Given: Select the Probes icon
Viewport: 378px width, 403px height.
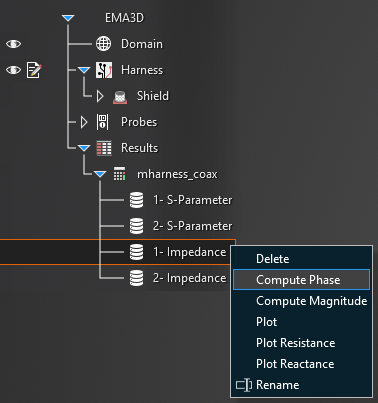Looking at the screenshot, I should [103, 122].
